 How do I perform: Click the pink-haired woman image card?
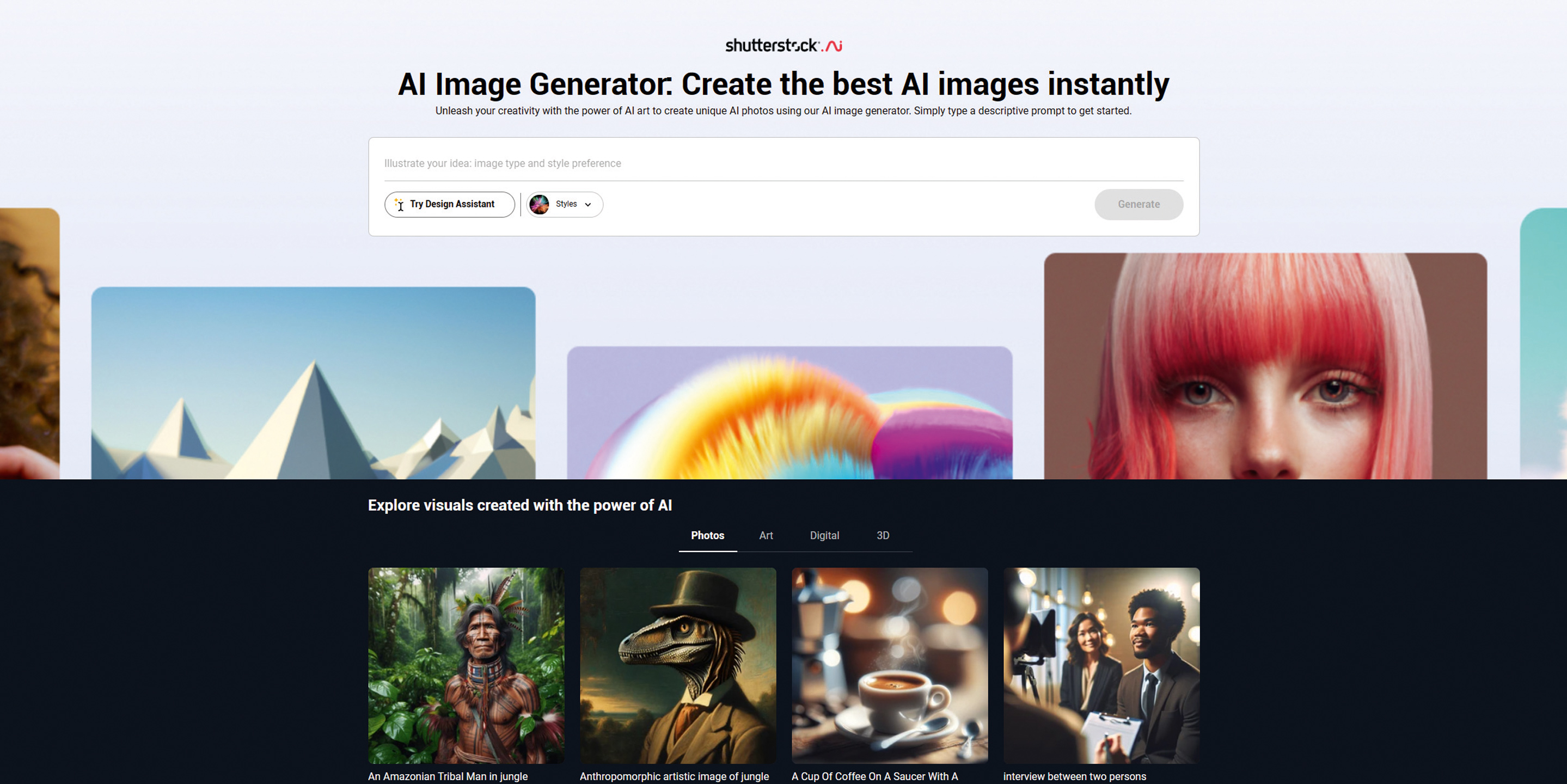(1265, 366)
